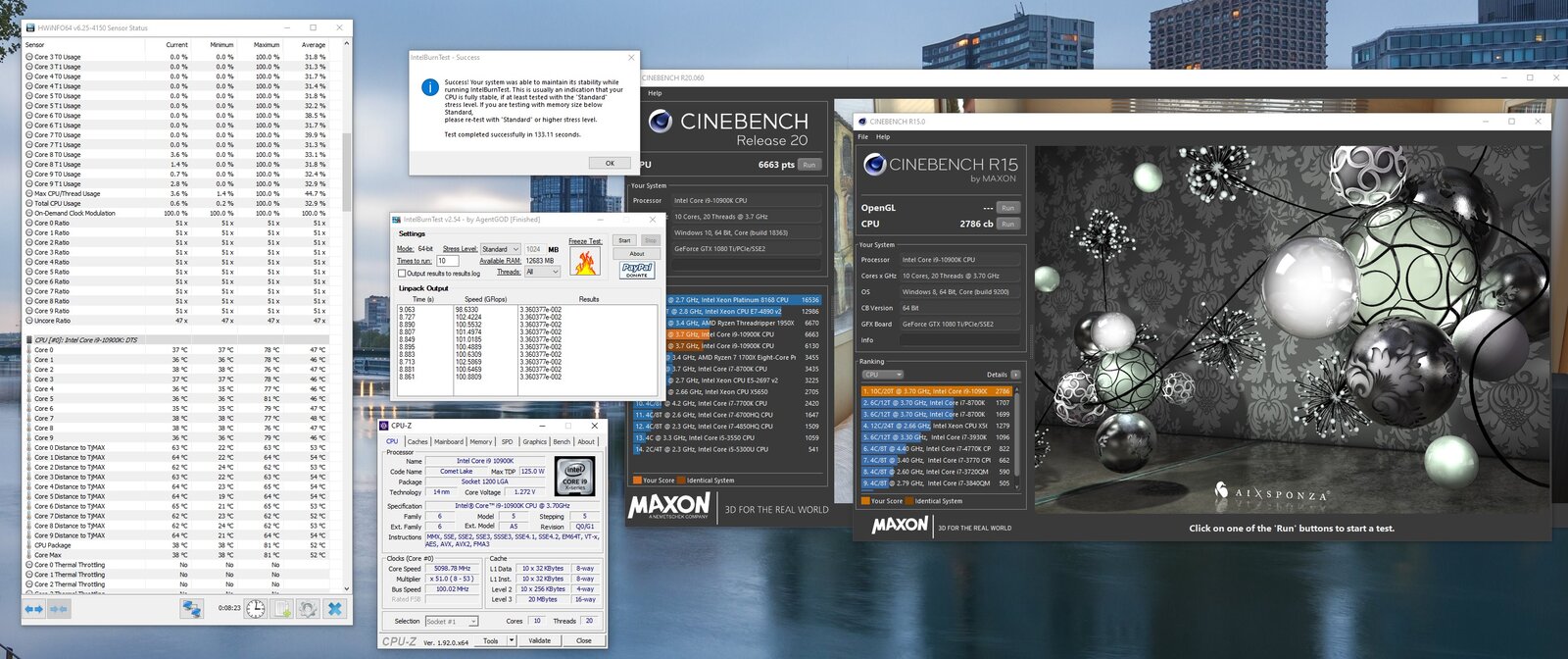The width and height of the screenshot is (1568, 659).
Task: Click CPU-Z title bar app icon
Action: [384, 426]
